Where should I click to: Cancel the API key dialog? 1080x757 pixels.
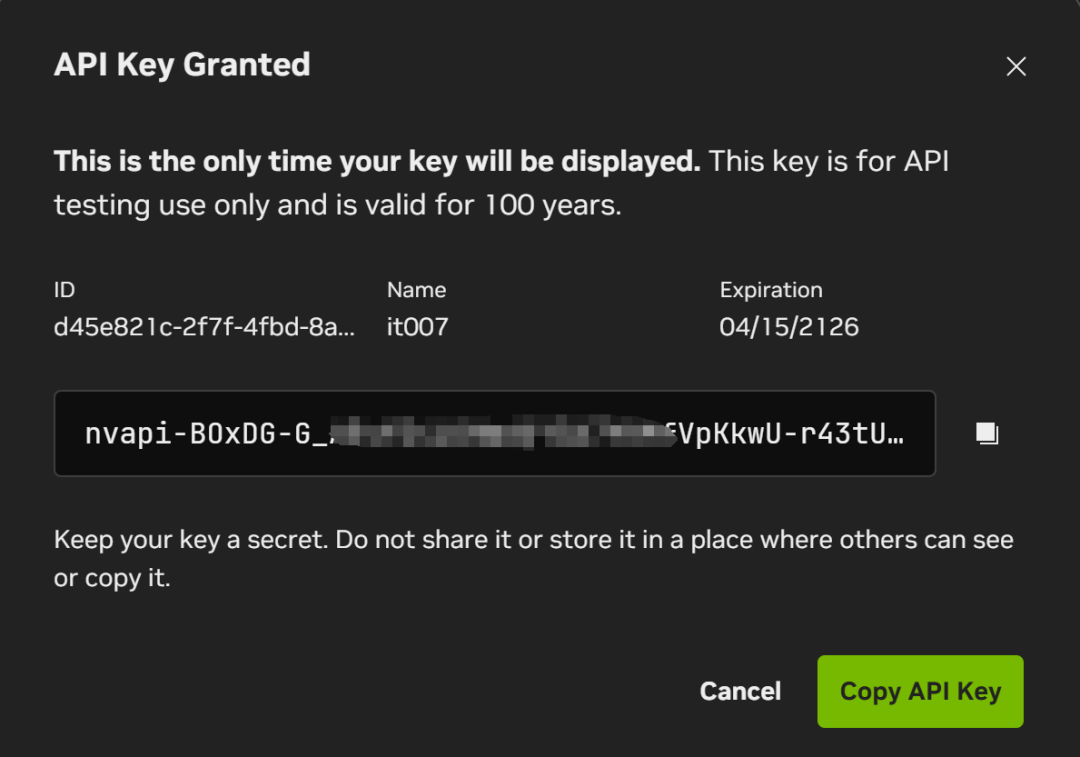point(740,691)
